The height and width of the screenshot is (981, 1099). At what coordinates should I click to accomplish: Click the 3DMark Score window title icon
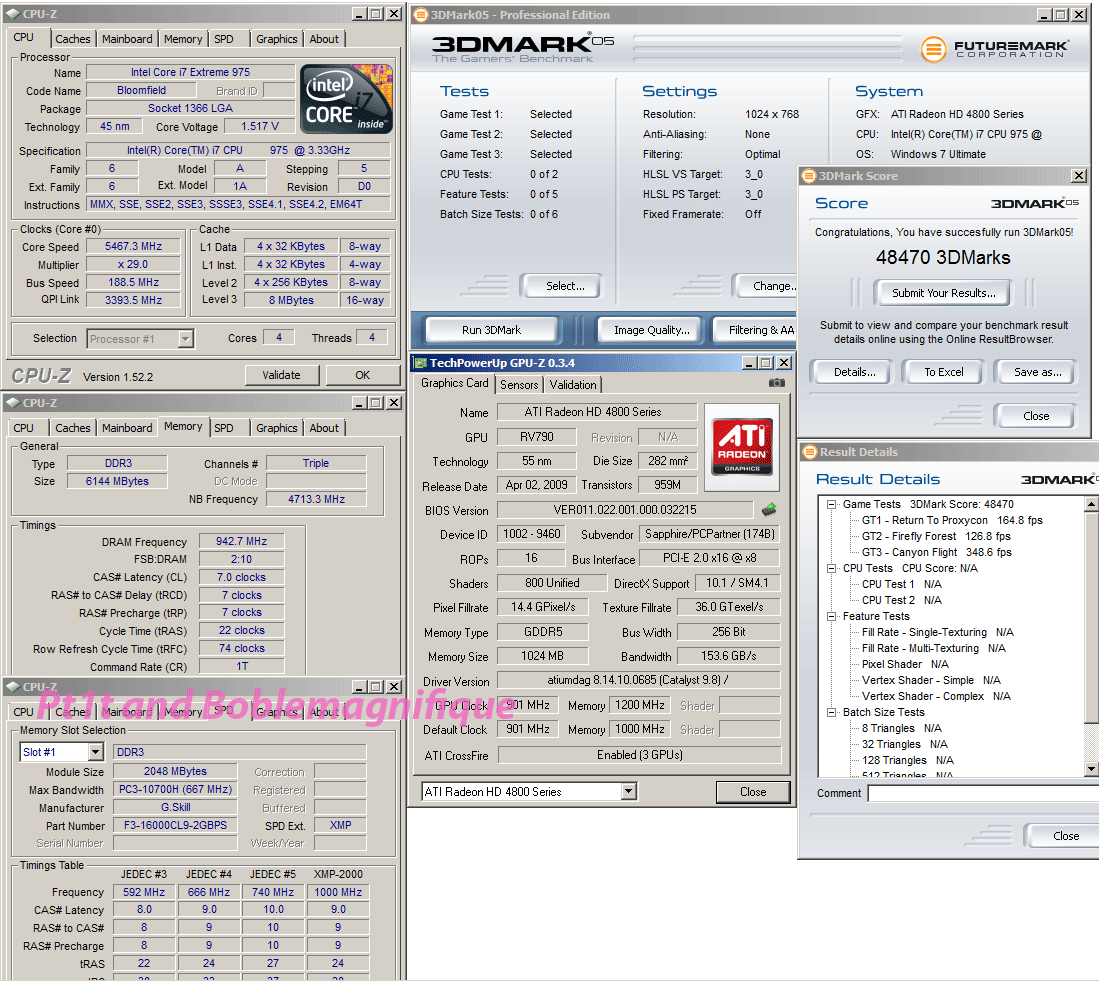[x=809, y=176]
